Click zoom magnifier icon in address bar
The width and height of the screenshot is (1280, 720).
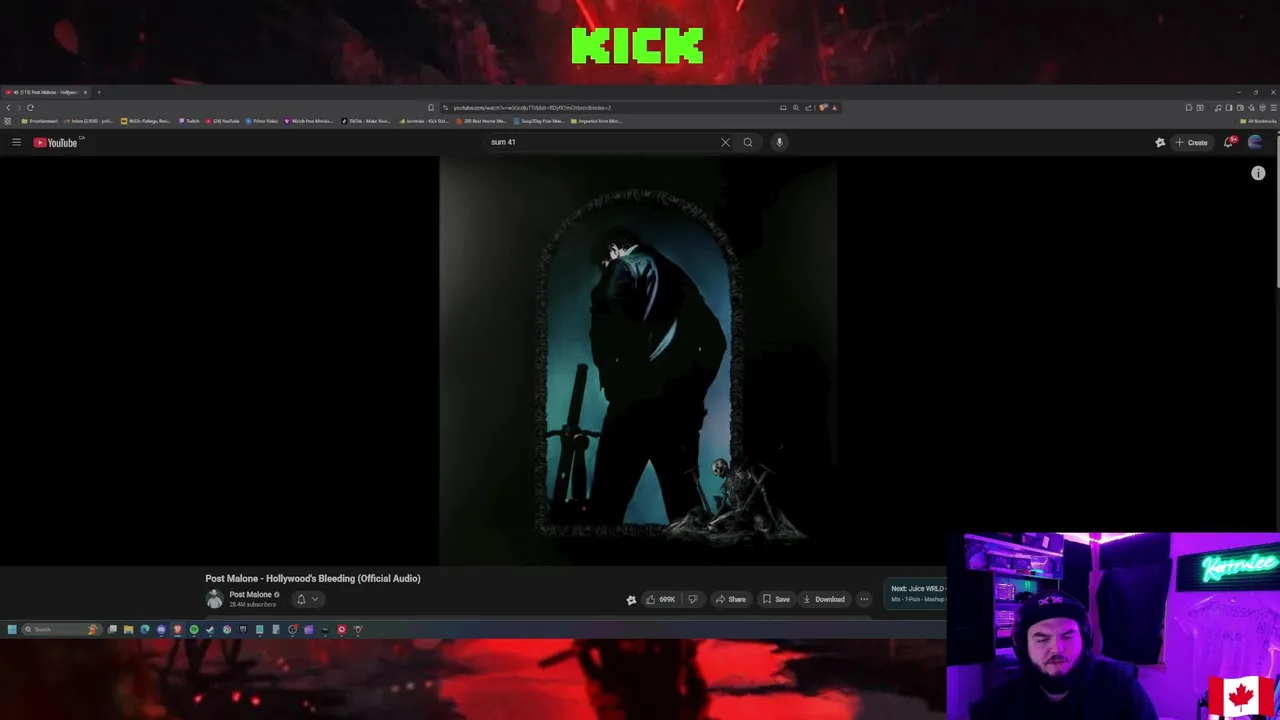tap(796, 107)
